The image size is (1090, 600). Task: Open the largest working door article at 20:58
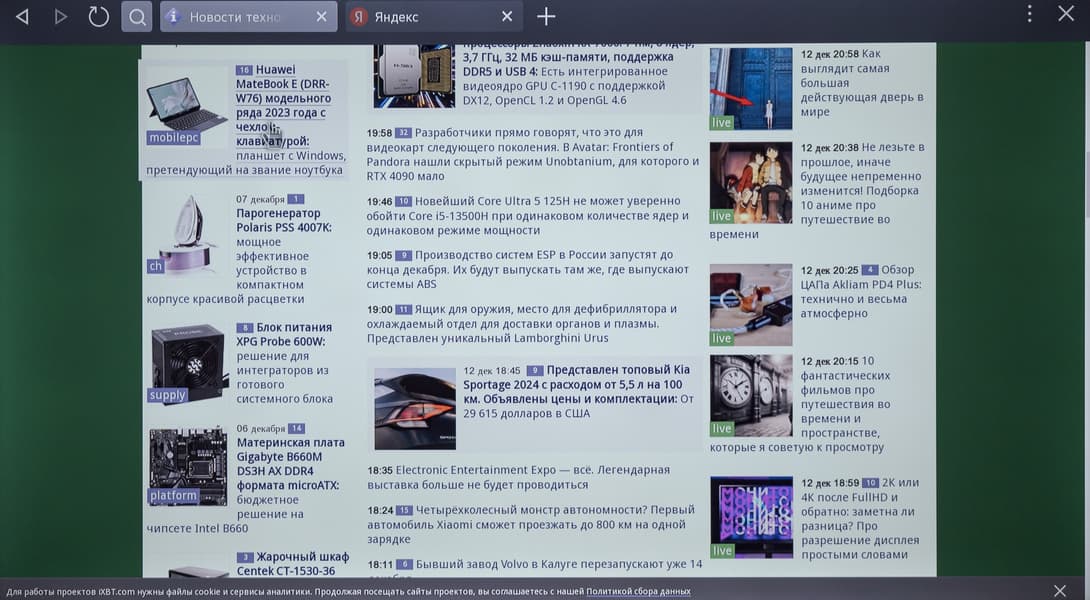click(862, 83)
